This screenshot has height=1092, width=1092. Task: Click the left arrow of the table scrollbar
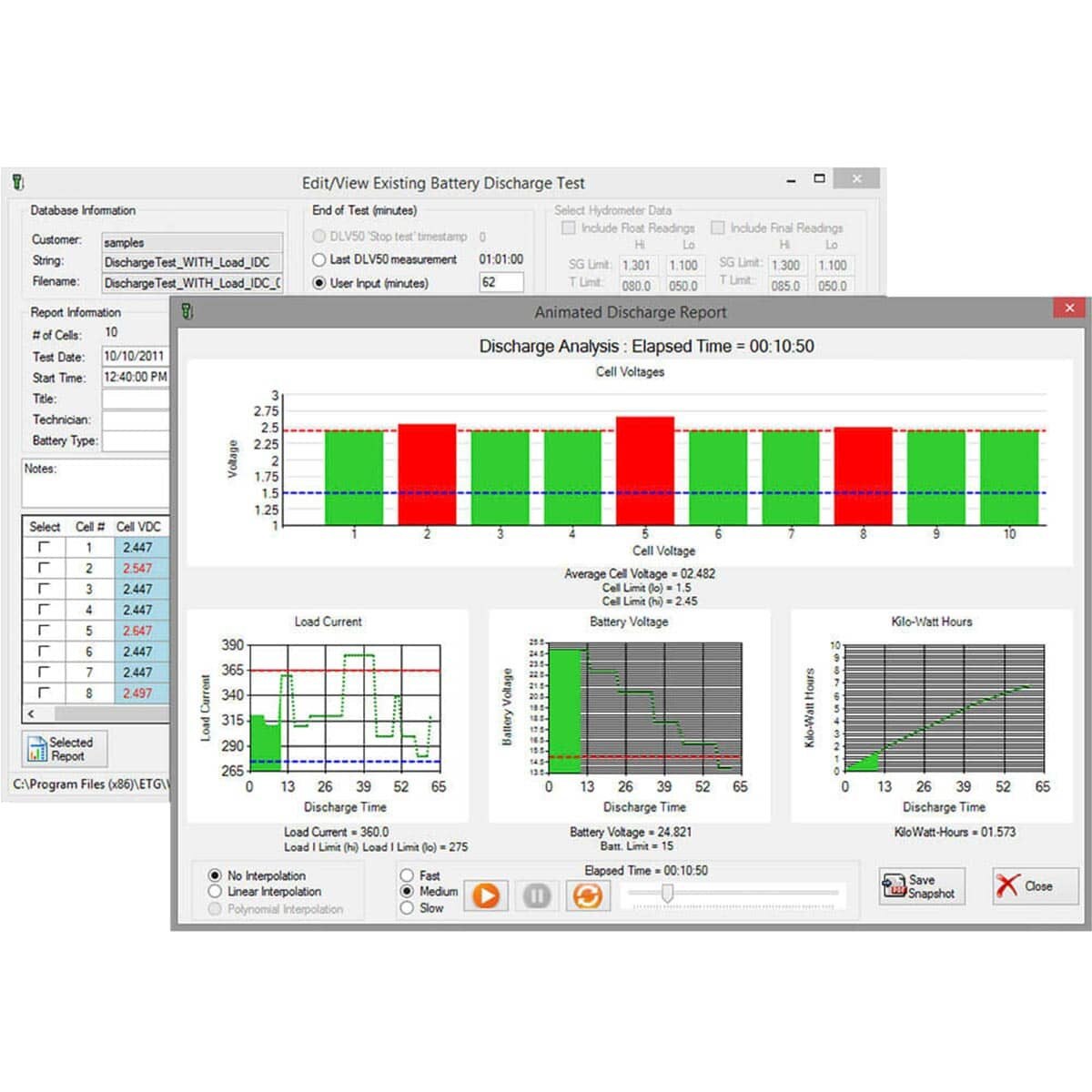click(31, 714)
